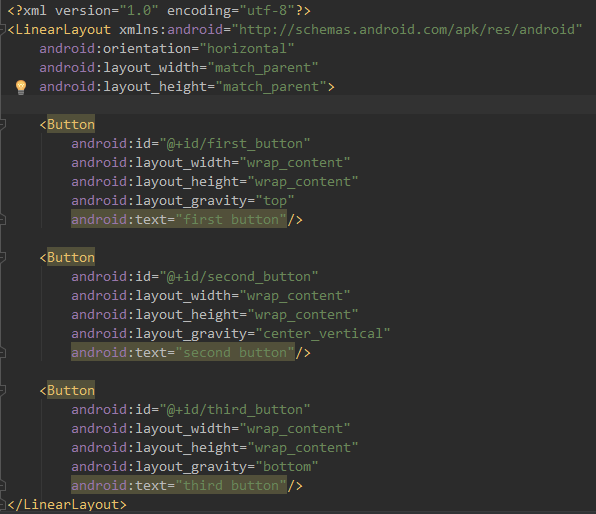Click the schemas.android.com namespace URL
The width and height of the screenshot is (596, 514).
[x=407, y=30]
